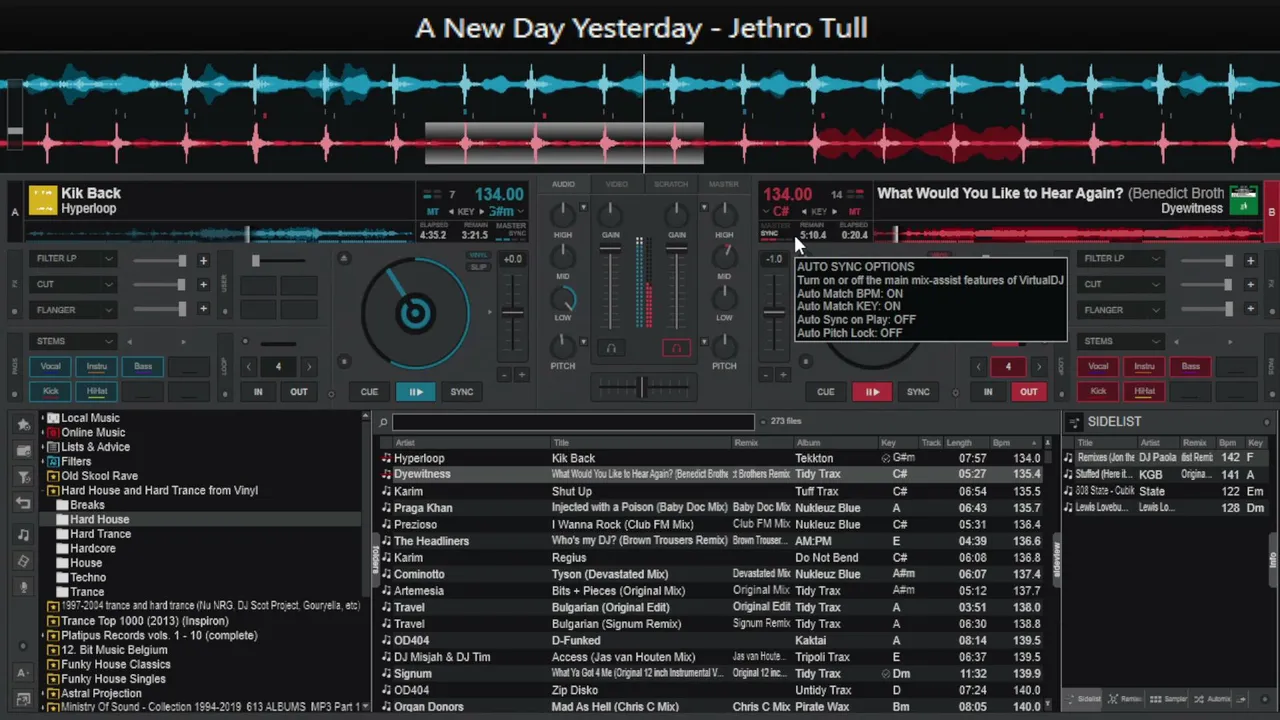This screenshot has height=720, width=1280.
Task: Click deck A eject button beside jog wheel
Action: 344,258
